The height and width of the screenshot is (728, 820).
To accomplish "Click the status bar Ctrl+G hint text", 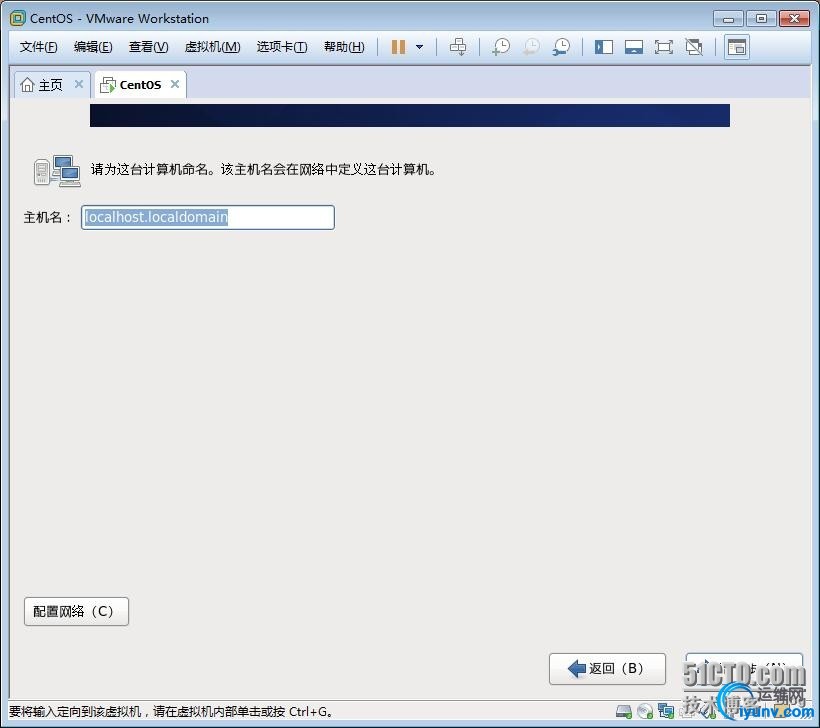I will [170, 711].
